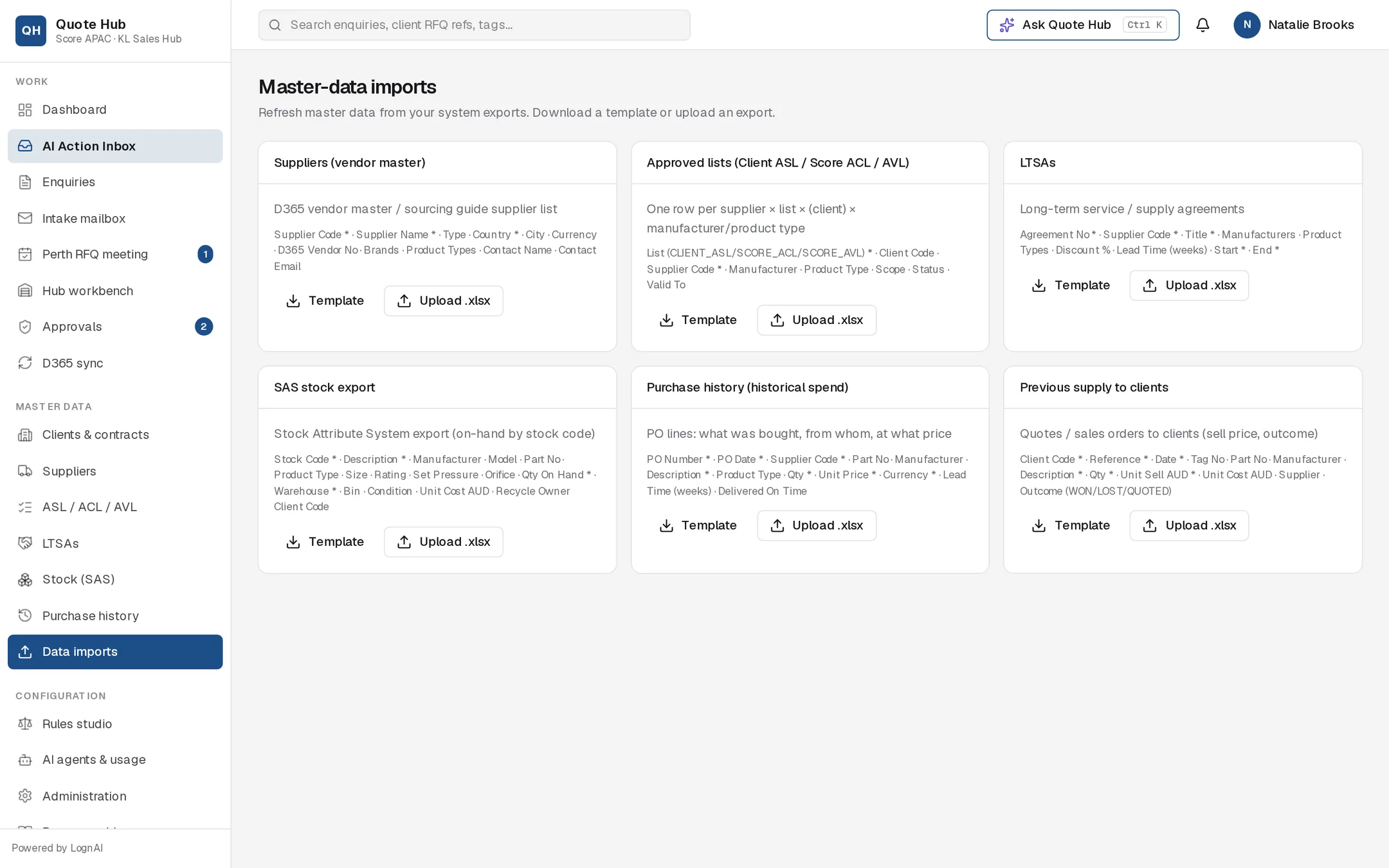Click the AI Action Inbox tray icon

[25, 146]
